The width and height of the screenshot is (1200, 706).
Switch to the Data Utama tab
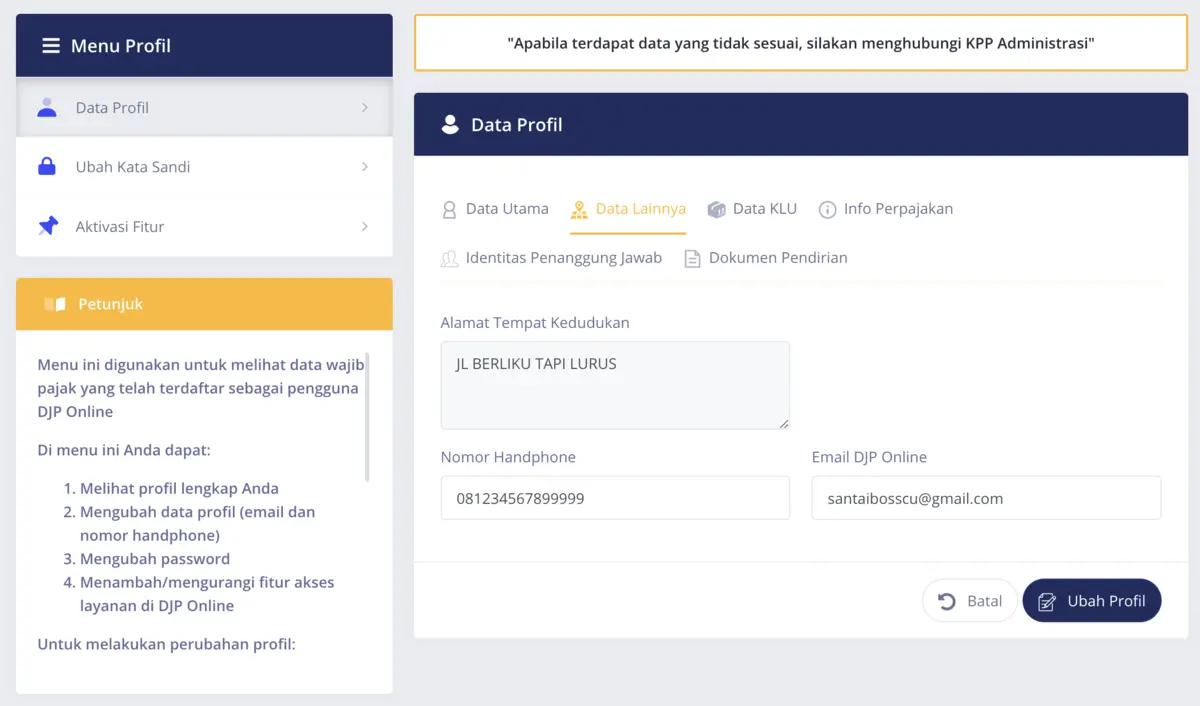click(x=506, y=209)
